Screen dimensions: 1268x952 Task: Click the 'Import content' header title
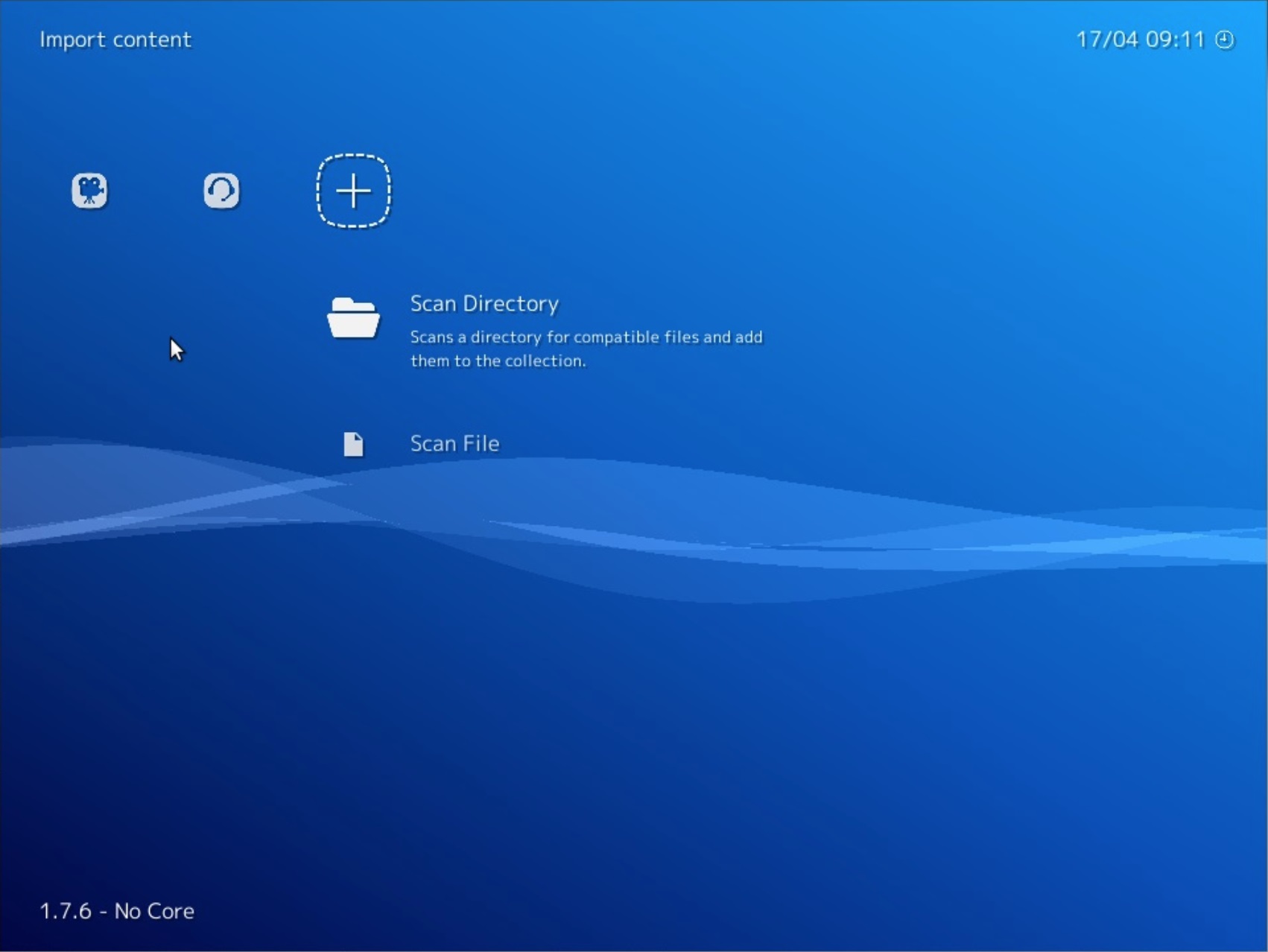pos(115,39)
